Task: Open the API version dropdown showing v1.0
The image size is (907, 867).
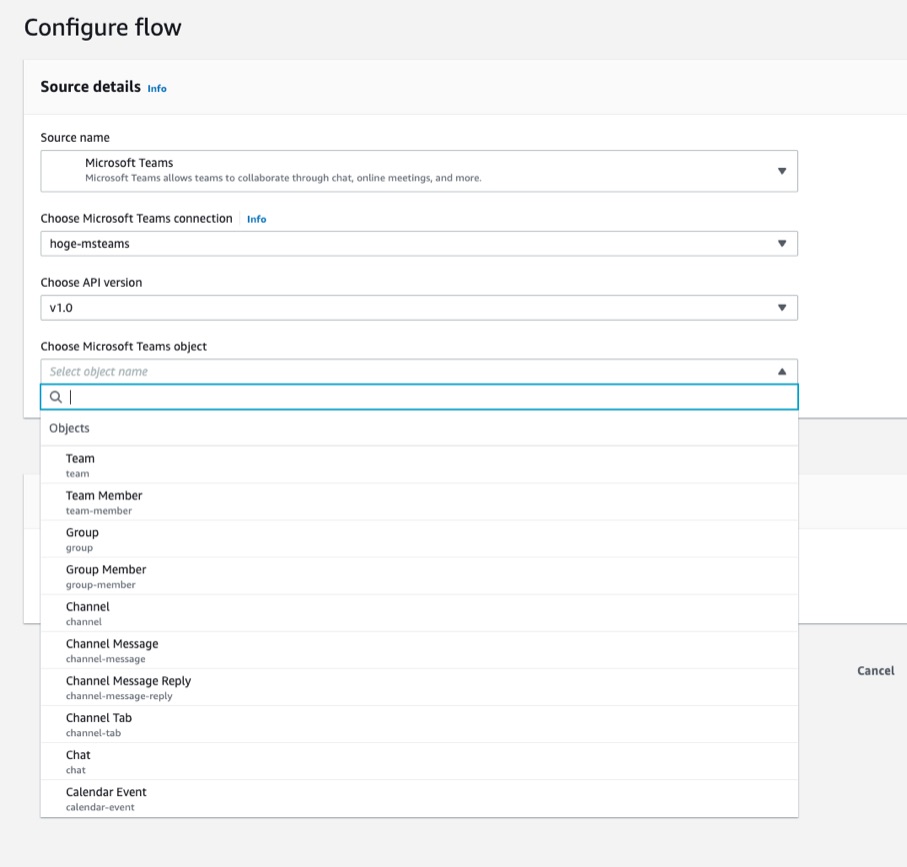Action: coord(783,307)
